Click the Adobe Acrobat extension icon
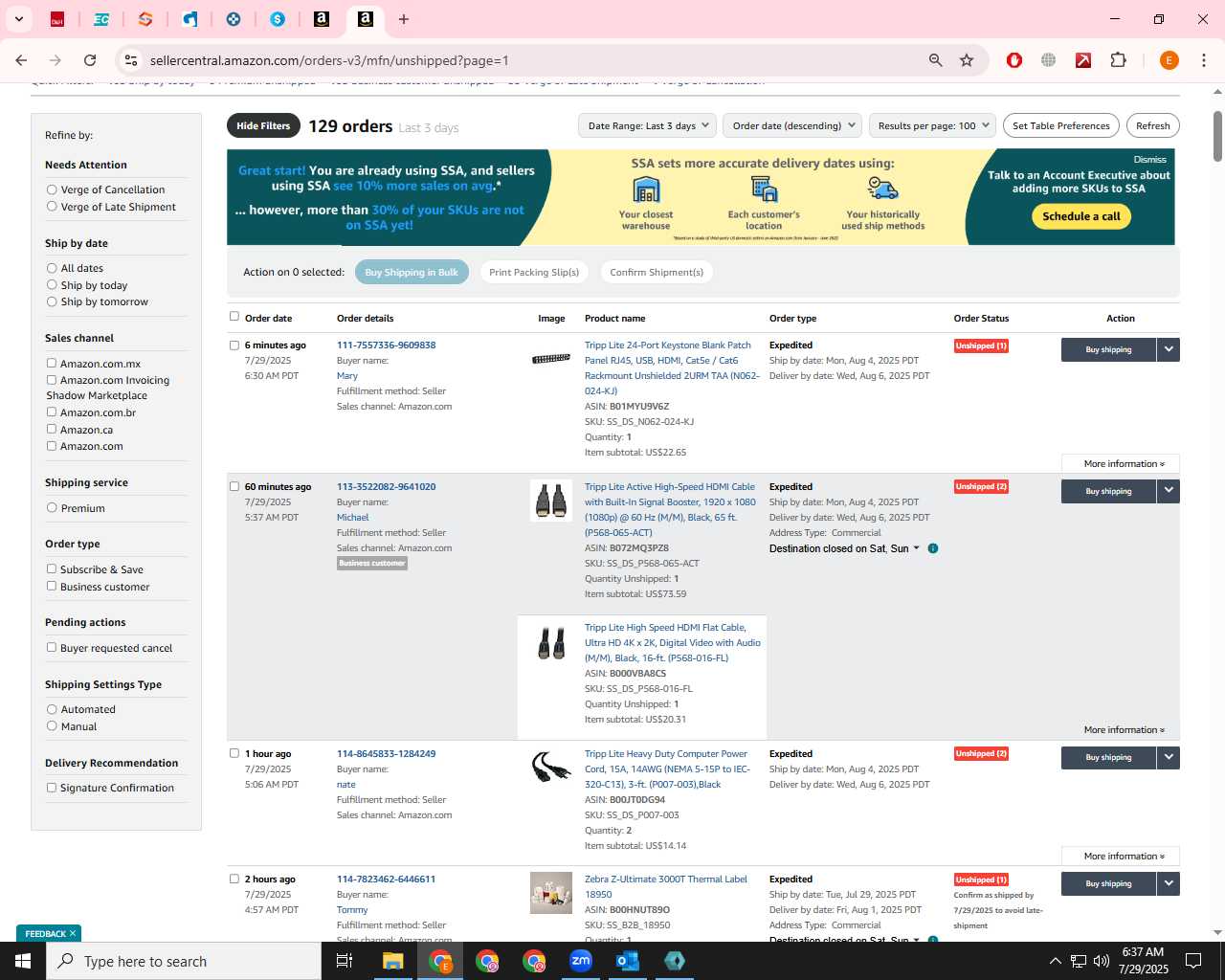The image size is (1225, 980). click(x=1083, y=60)
